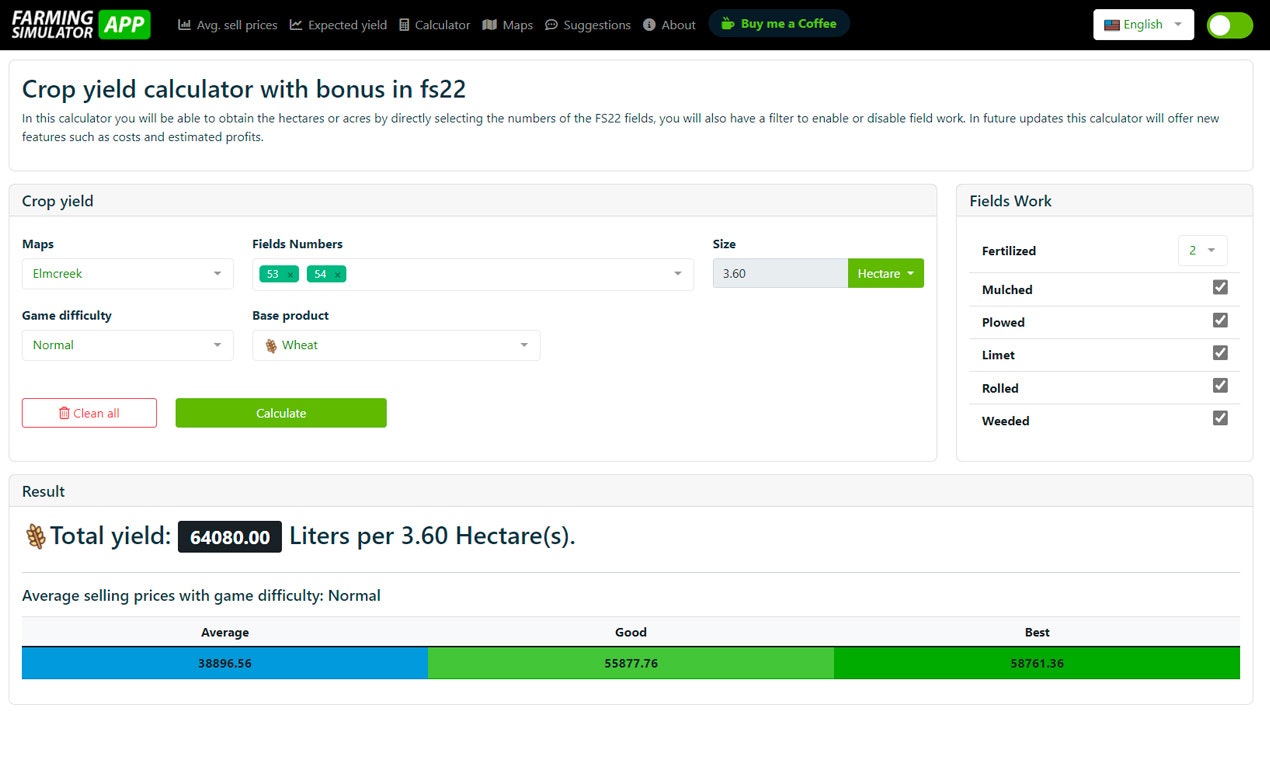Viewport: 1270px width, 760px height.
Task: Click the Size field showing 3.60
Action: pos(780,274)
